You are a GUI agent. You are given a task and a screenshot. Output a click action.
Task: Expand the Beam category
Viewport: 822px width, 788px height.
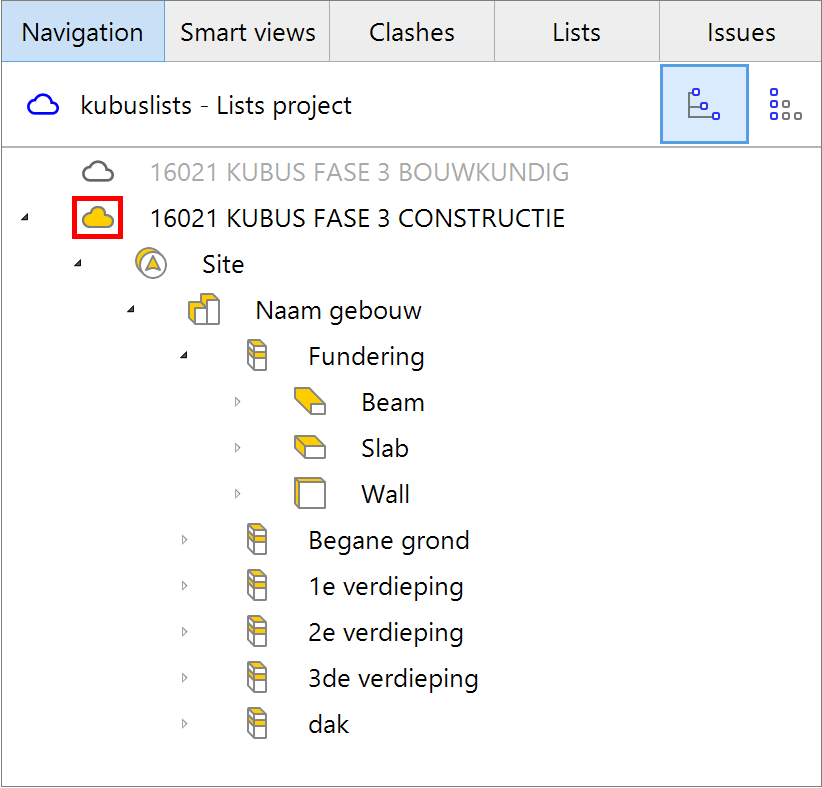click(x=237, y=402)
